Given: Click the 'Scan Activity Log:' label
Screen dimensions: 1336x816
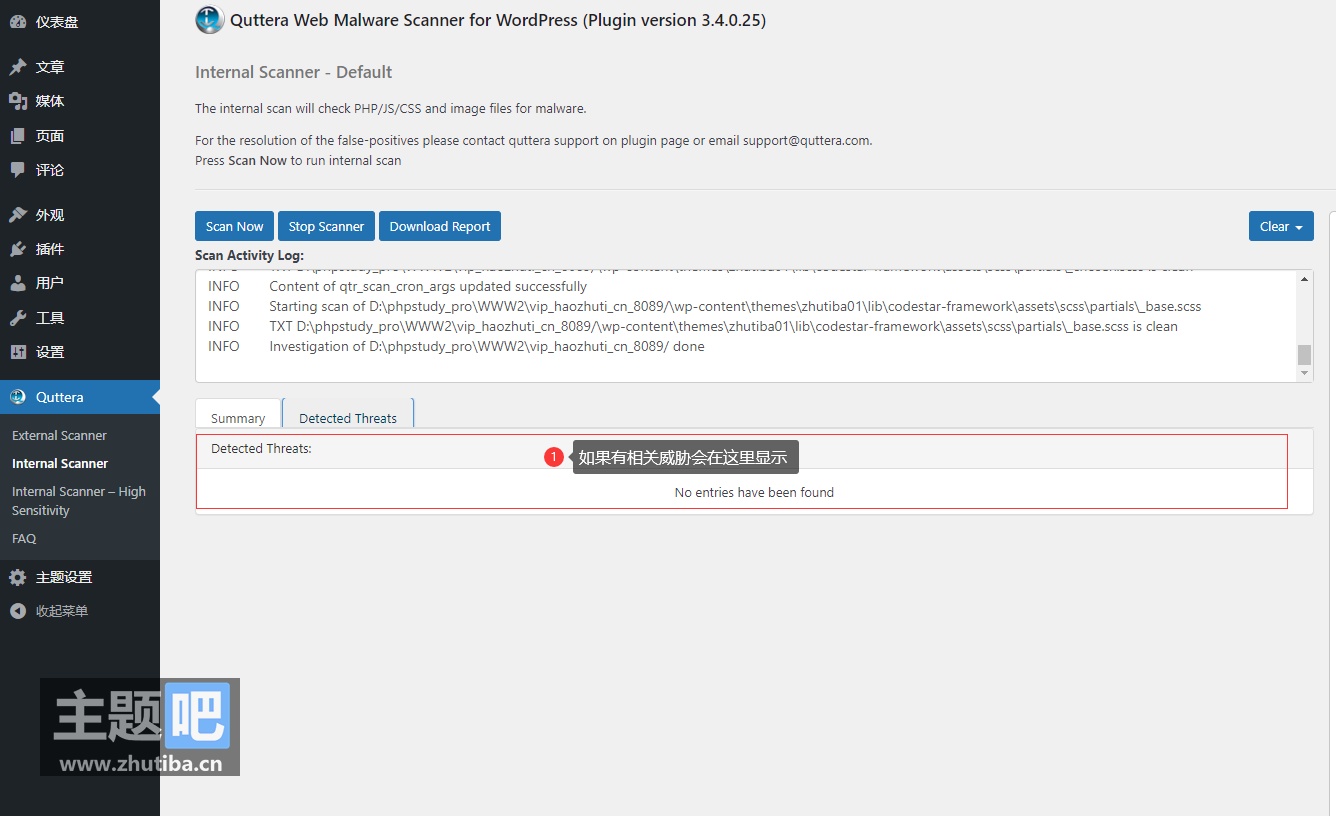Looking at the screenshot, I should [249, 256].
